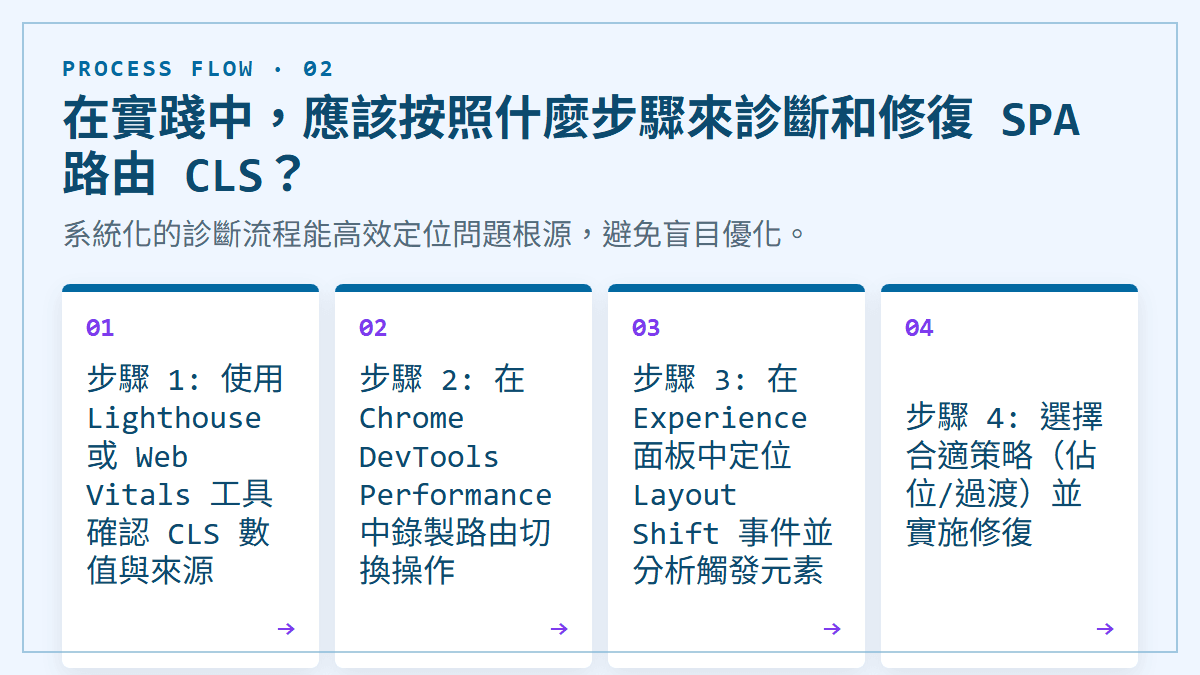Click the PROCESS FLOW · 02 heading label

click(x=198, y=69)
